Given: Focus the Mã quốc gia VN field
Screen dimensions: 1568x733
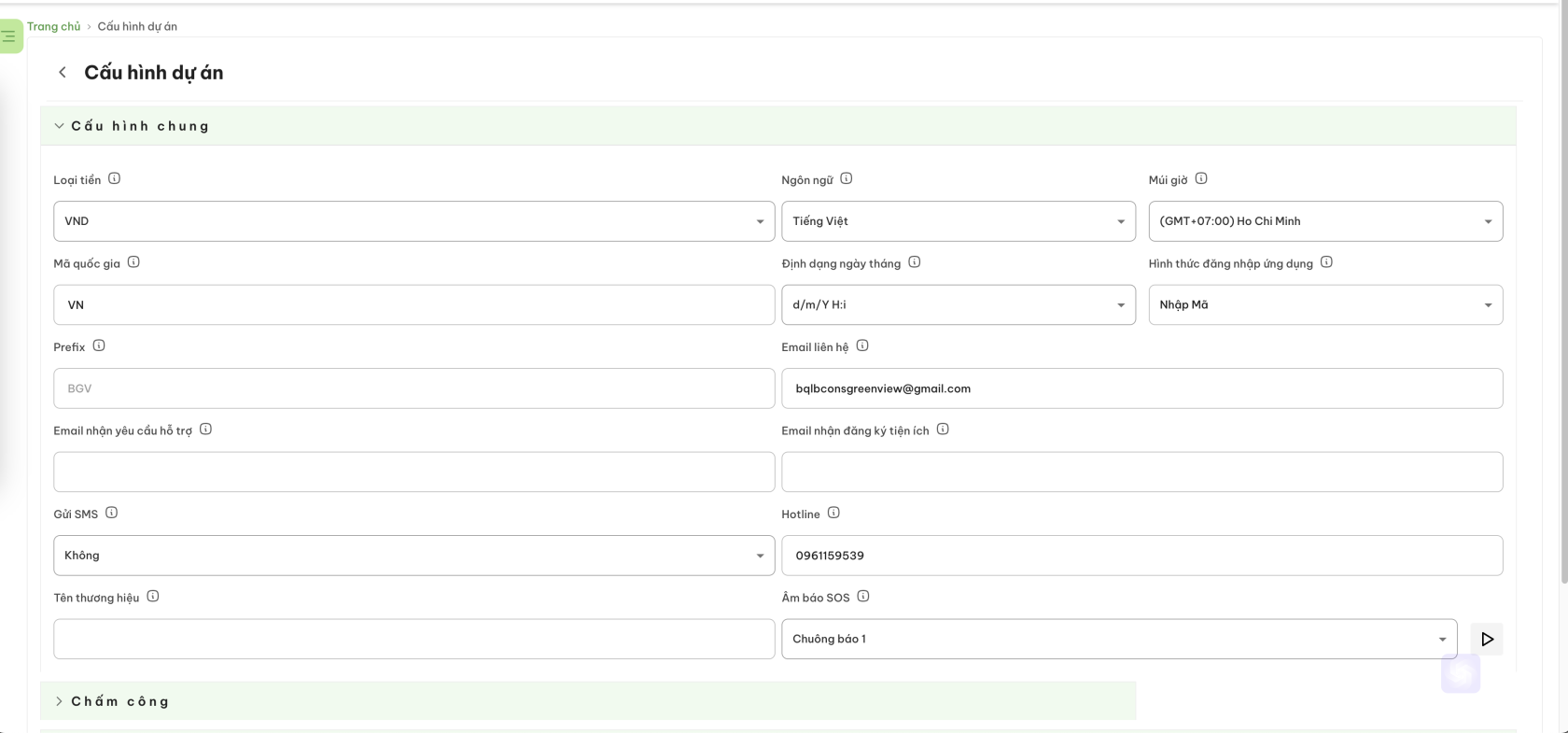Looking at the screenshot, I should coord(413,304).
